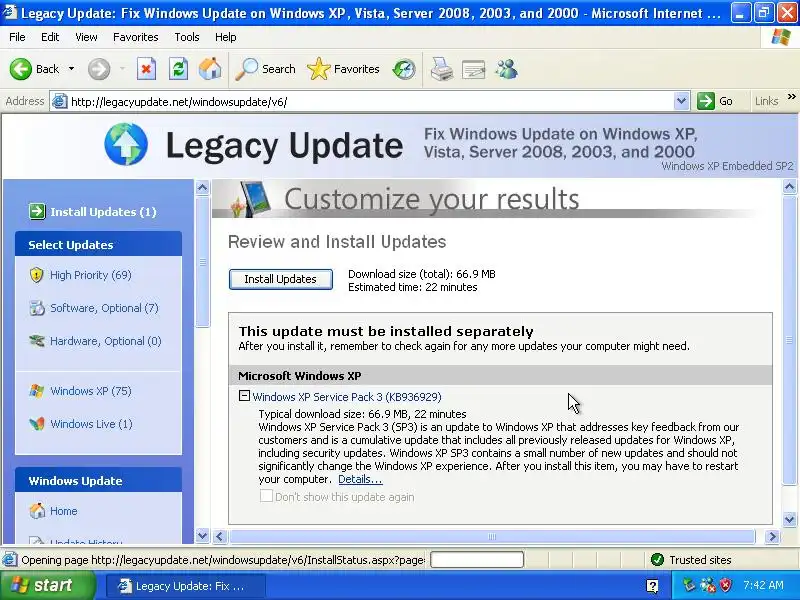Click the main pane scroll down arrow

[x=790, y=520]
